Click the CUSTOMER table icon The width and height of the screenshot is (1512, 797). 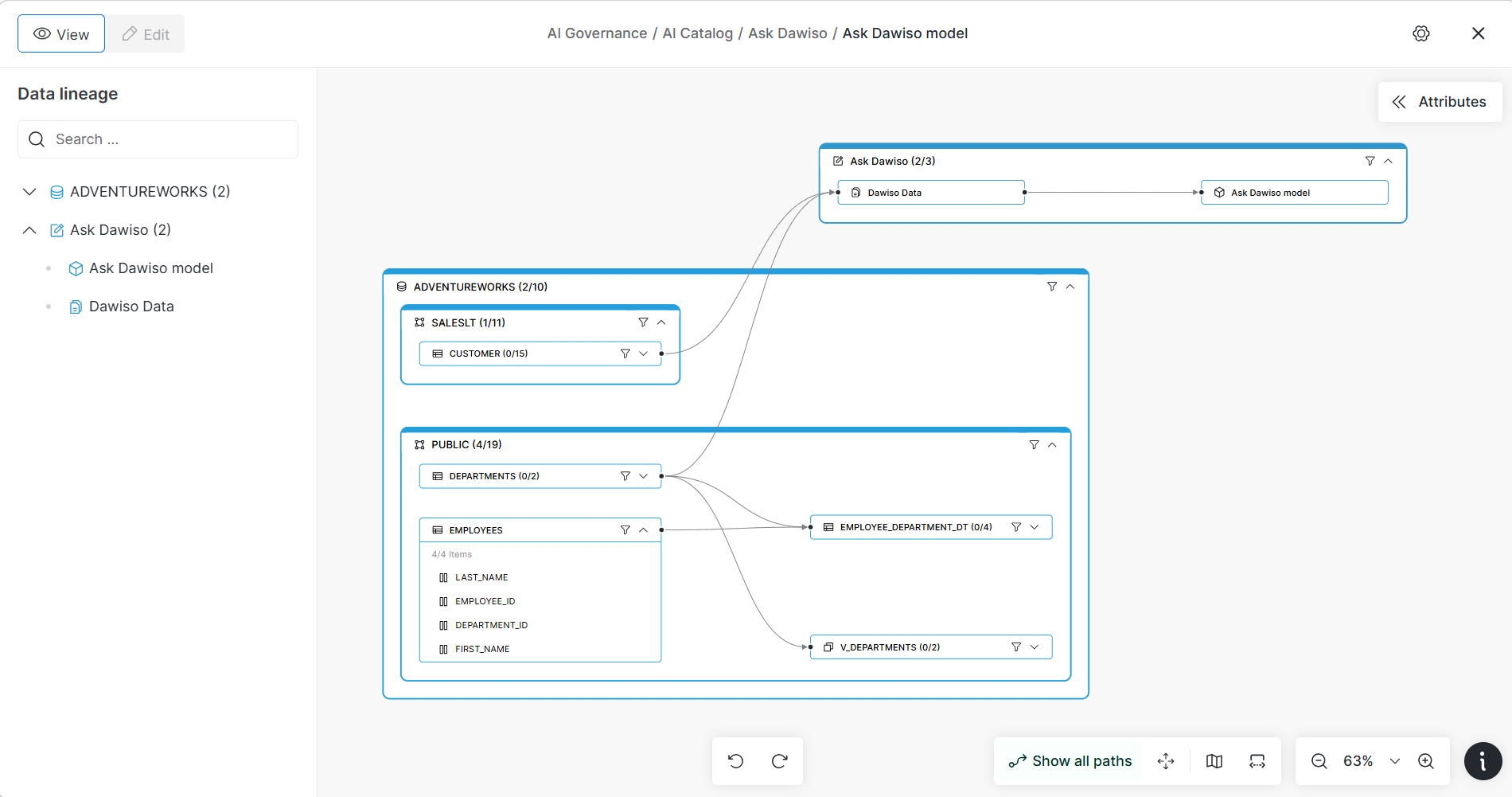tap(437, 354)
